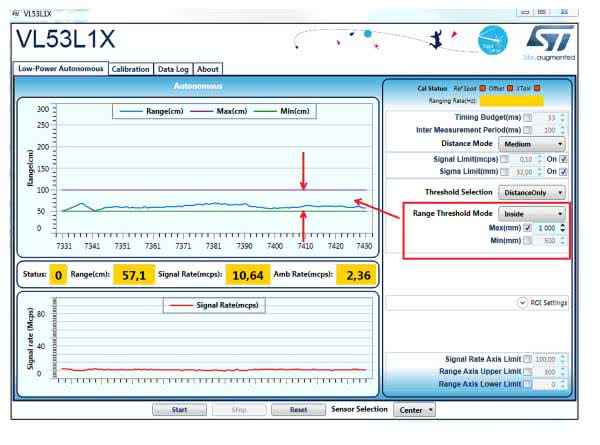Open the Data Log tab

[173, 69]
